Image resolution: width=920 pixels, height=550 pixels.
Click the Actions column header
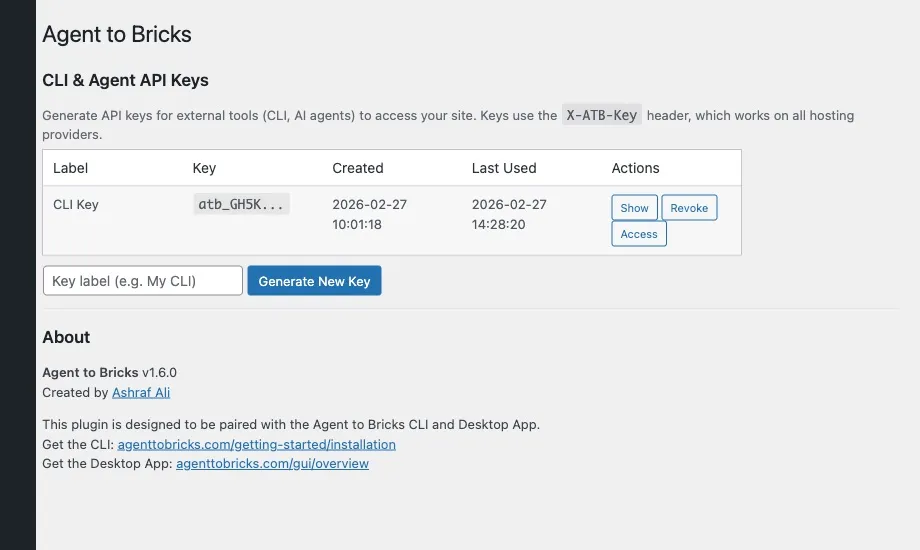click(x=635, y=168)
